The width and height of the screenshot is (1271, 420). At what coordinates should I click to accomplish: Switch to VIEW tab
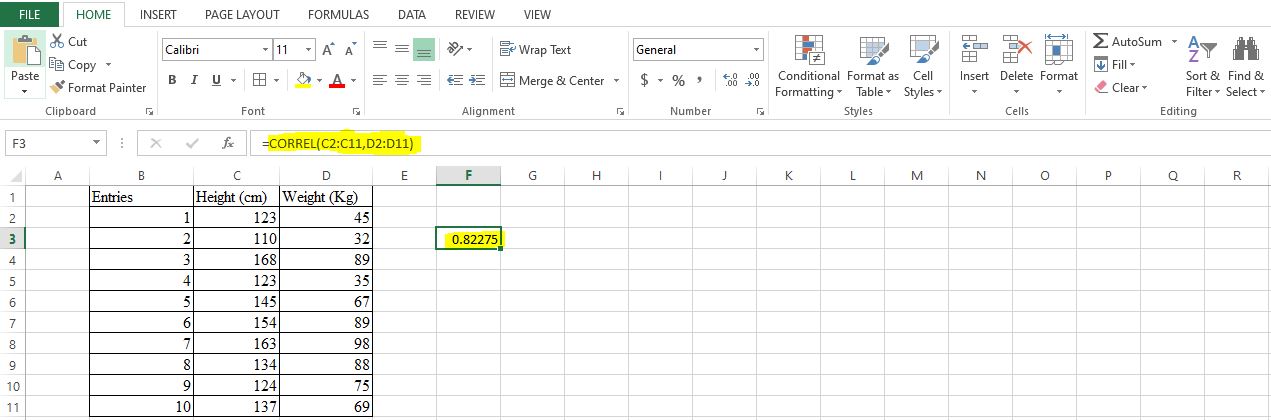(537, 15)
